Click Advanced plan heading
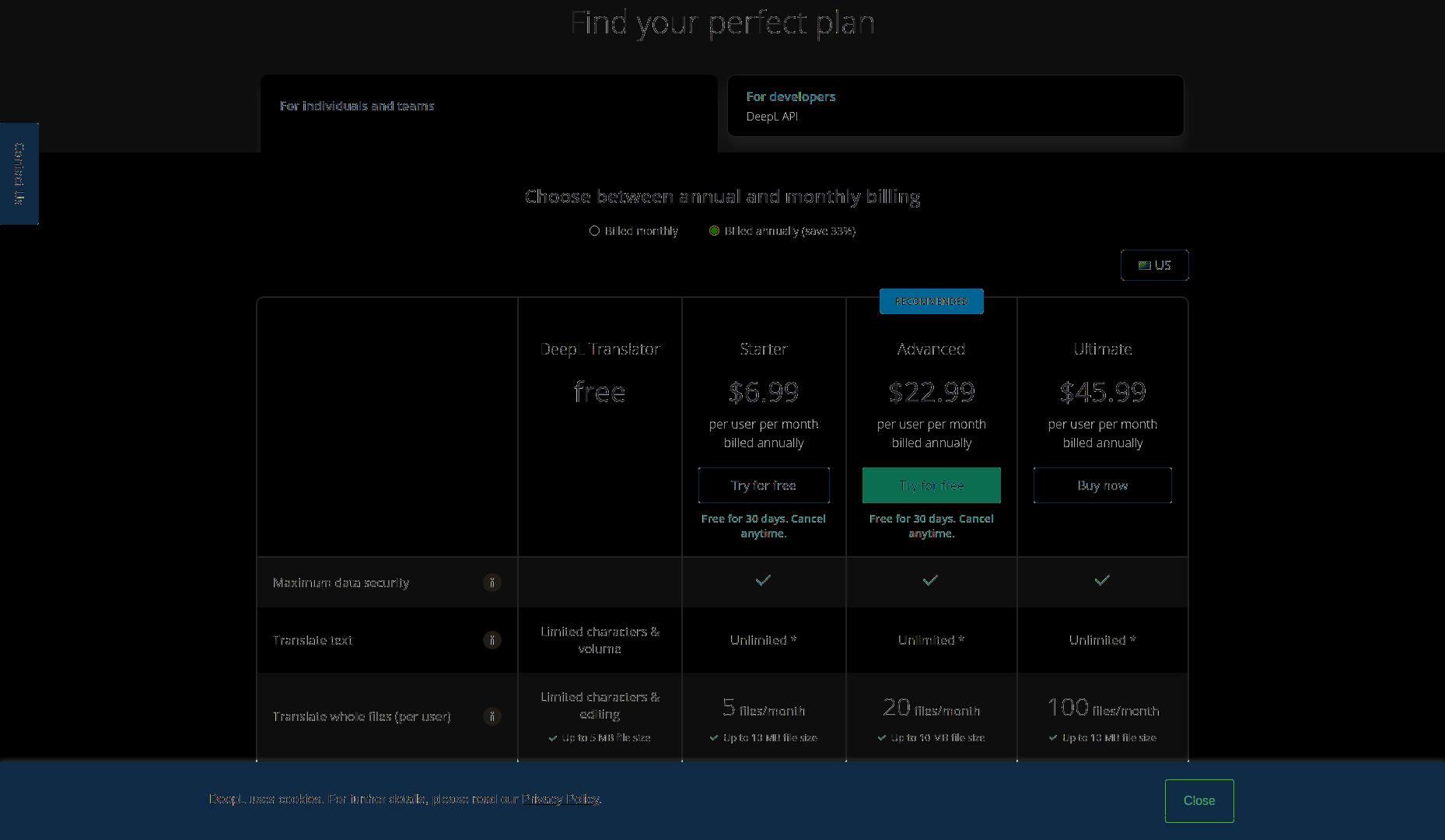The image size is (1445, 840). pos(931,349)
